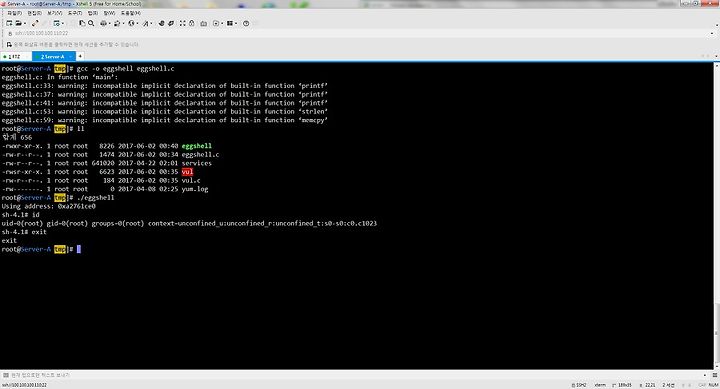Click the terminal scrollbar down arrow
Image resolution: width=720 pixels, height=389 pixels.
pos(716,366)
